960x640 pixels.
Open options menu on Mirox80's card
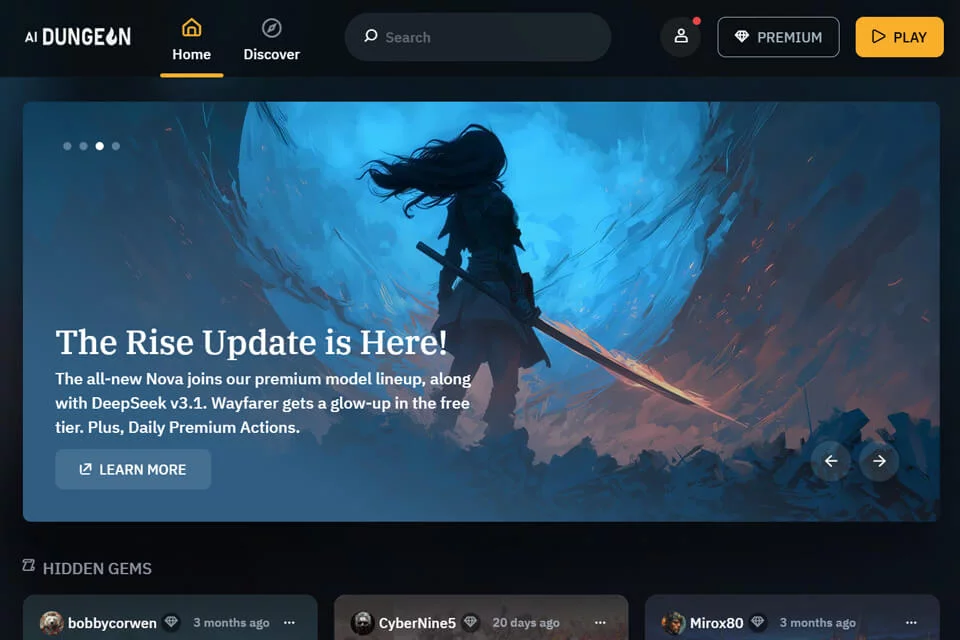[911, 623]
